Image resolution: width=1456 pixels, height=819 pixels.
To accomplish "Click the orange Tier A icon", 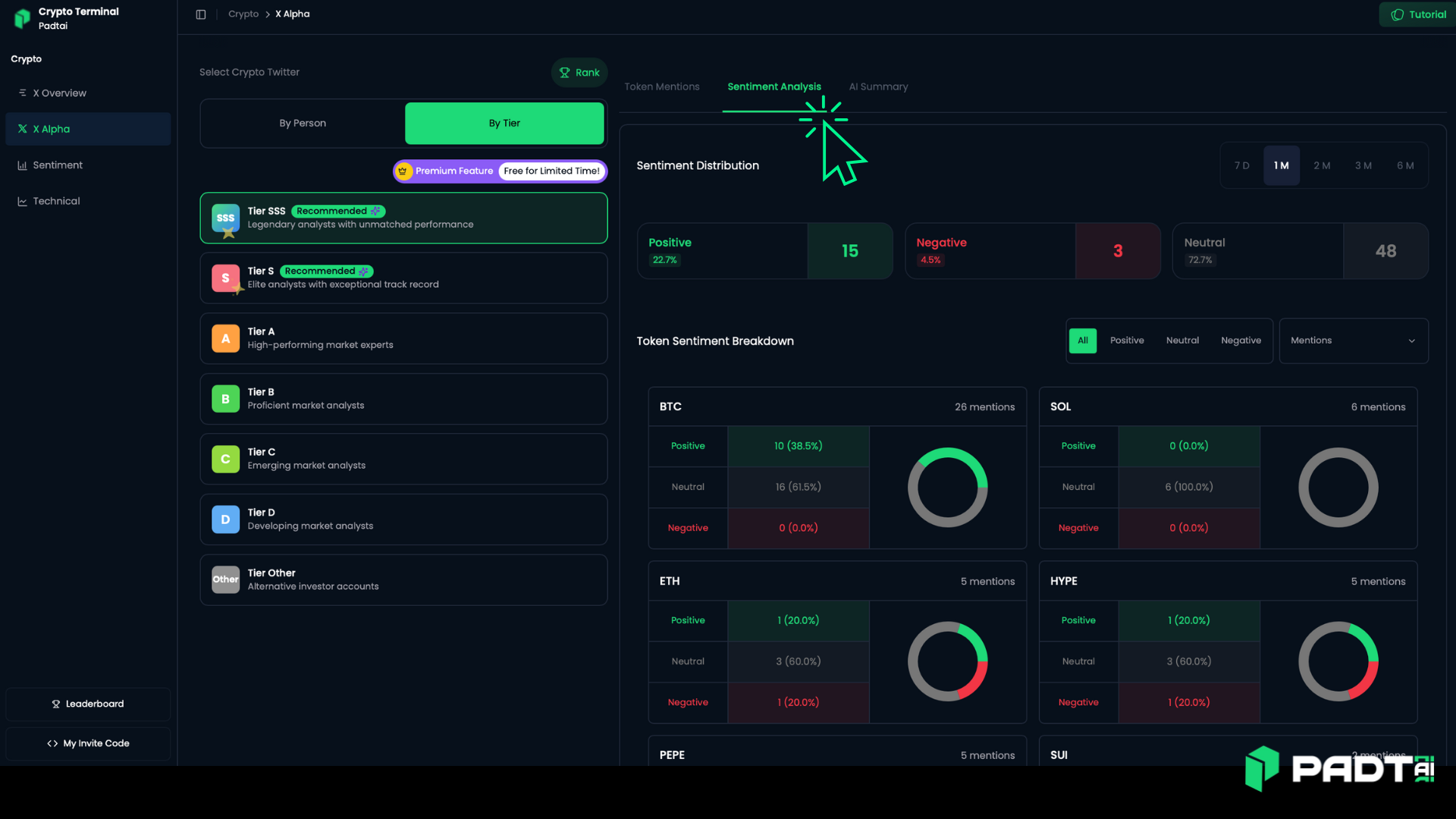I will pos(225,339).
